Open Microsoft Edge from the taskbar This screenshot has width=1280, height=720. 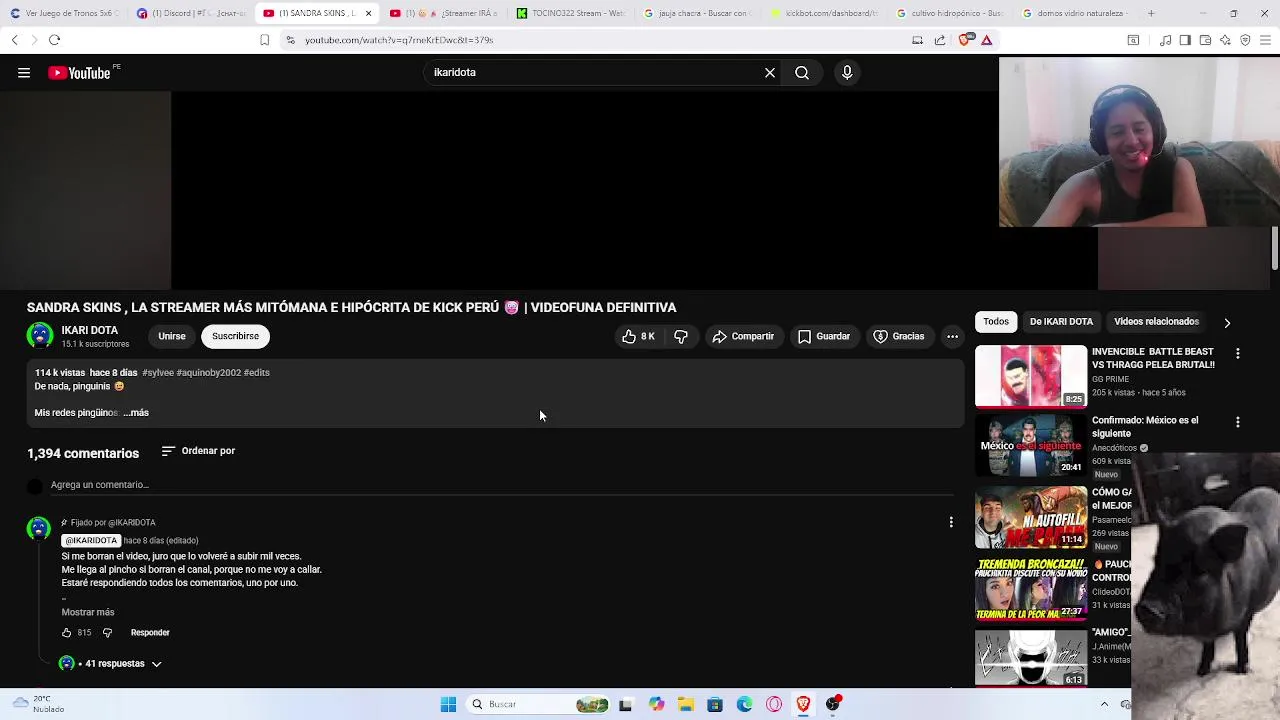tap(744, 704)
